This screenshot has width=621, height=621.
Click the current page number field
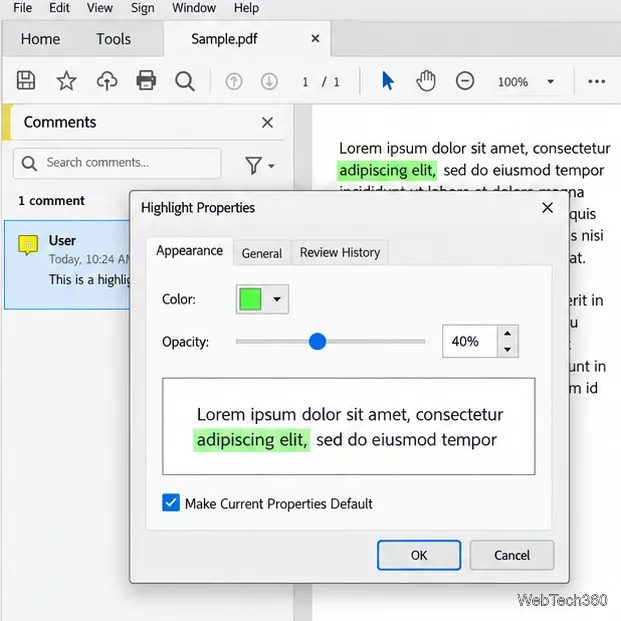coord(305,82)
